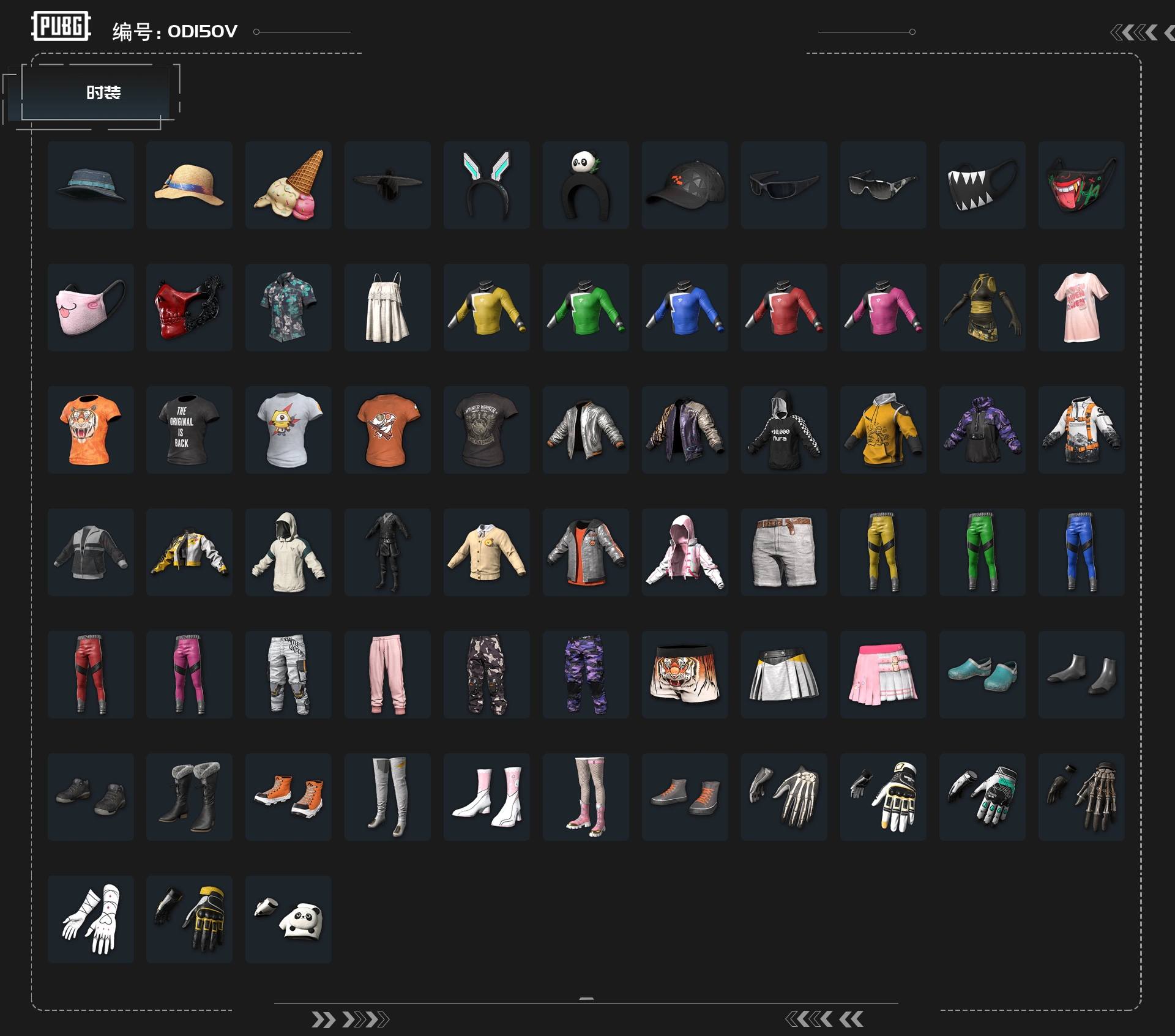Select the blue bucket hat

tap(91, 185)
